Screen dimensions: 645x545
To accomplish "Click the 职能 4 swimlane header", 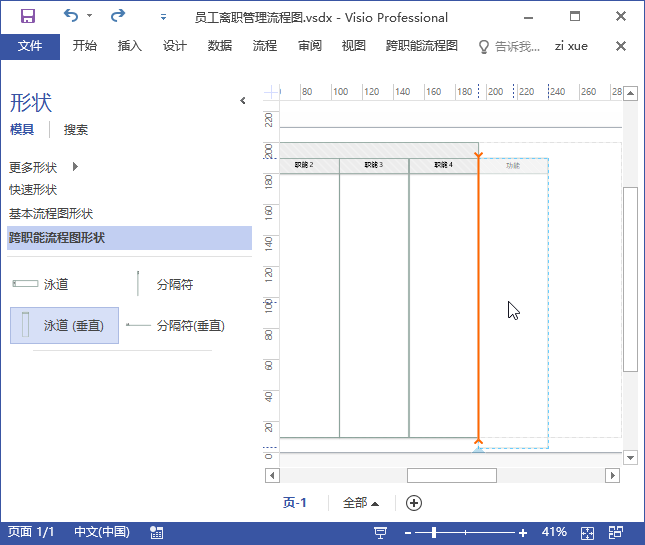I will pyautogui.click(x=443, y=165).
